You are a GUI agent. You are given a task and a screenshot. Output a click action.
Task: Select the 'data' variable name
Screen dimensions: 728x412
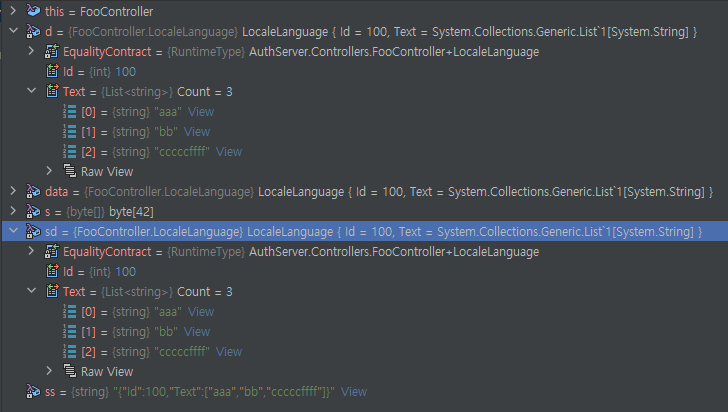57,191
